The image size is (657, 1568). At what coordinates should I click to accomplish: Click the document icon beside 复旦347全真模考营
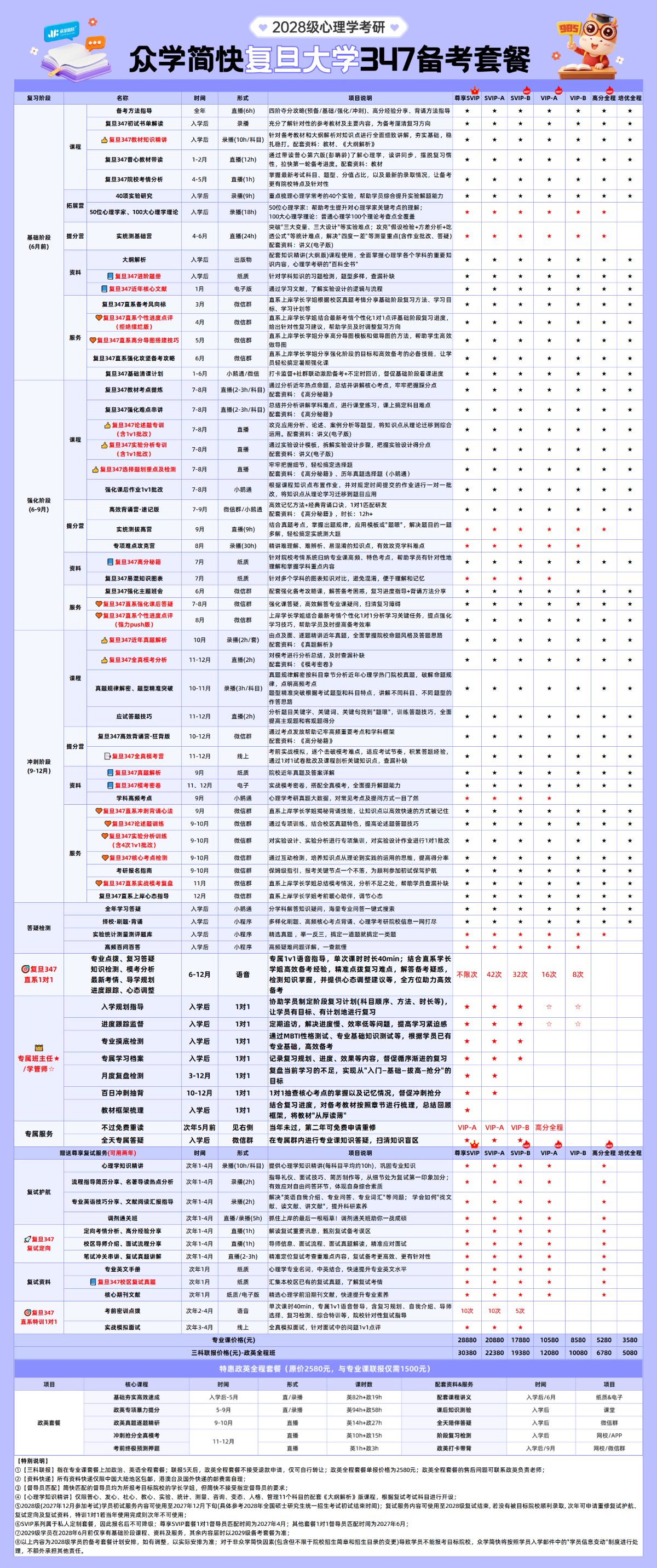tap(107, 756)
